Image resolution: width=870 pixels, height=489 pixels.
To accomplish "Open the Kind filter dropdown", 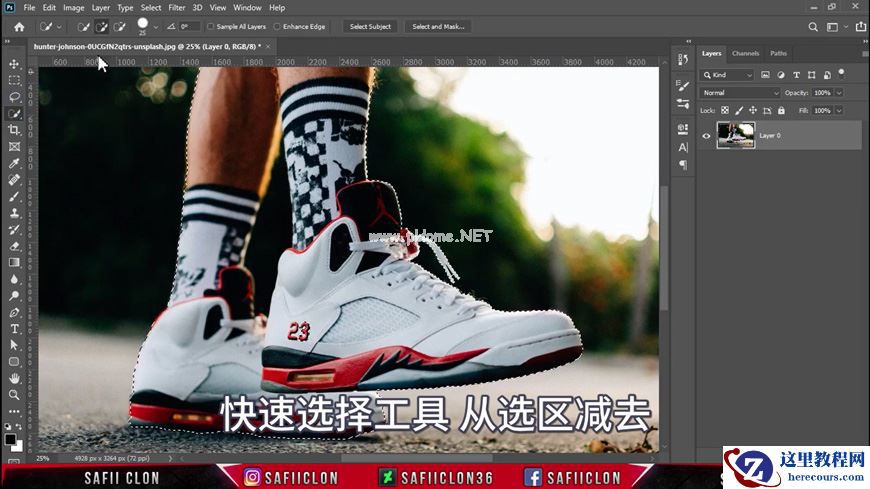I will [x=728, y=75].
